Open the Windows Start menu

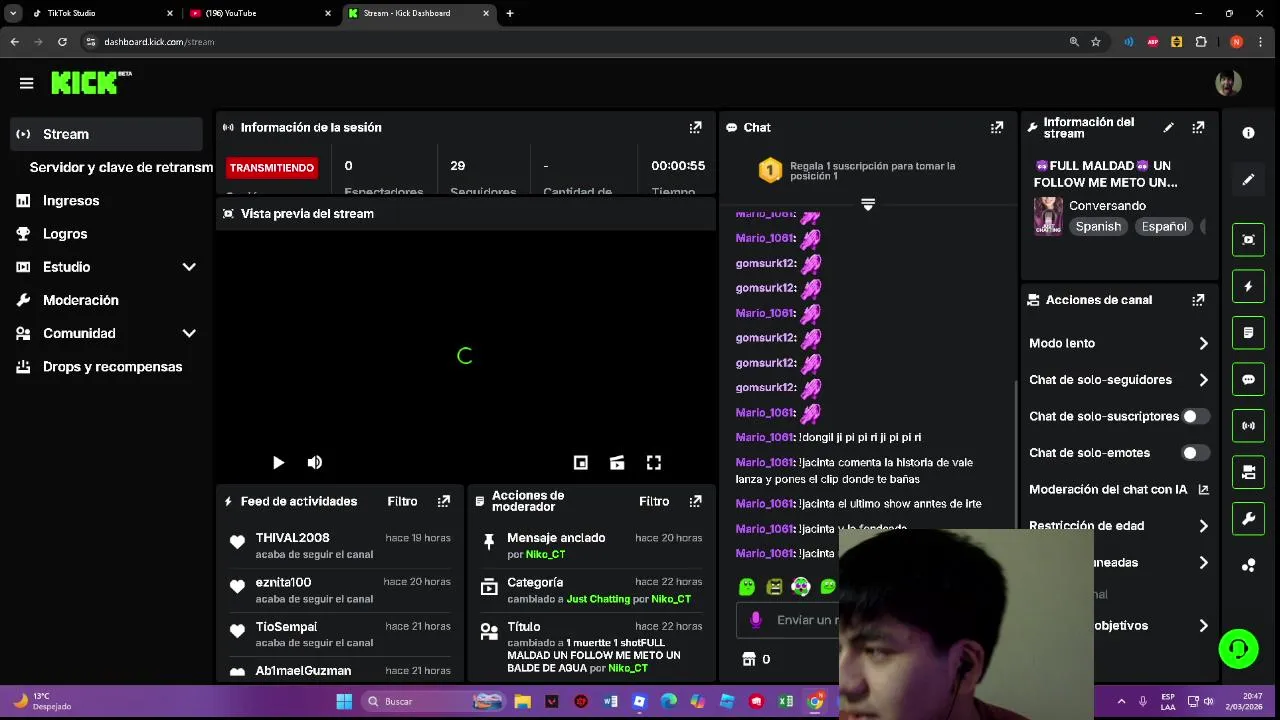click(344, 701)
